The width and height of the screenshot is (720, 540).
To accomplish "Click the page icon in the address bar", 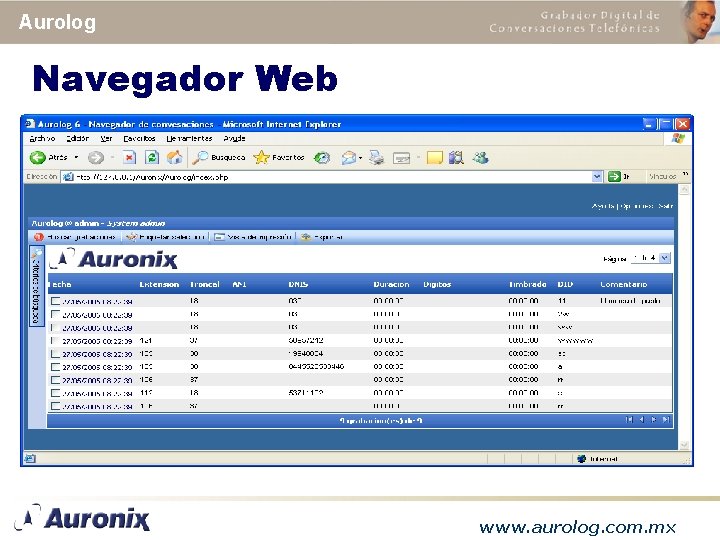I will pyautogui.click(x=68, y=177).
